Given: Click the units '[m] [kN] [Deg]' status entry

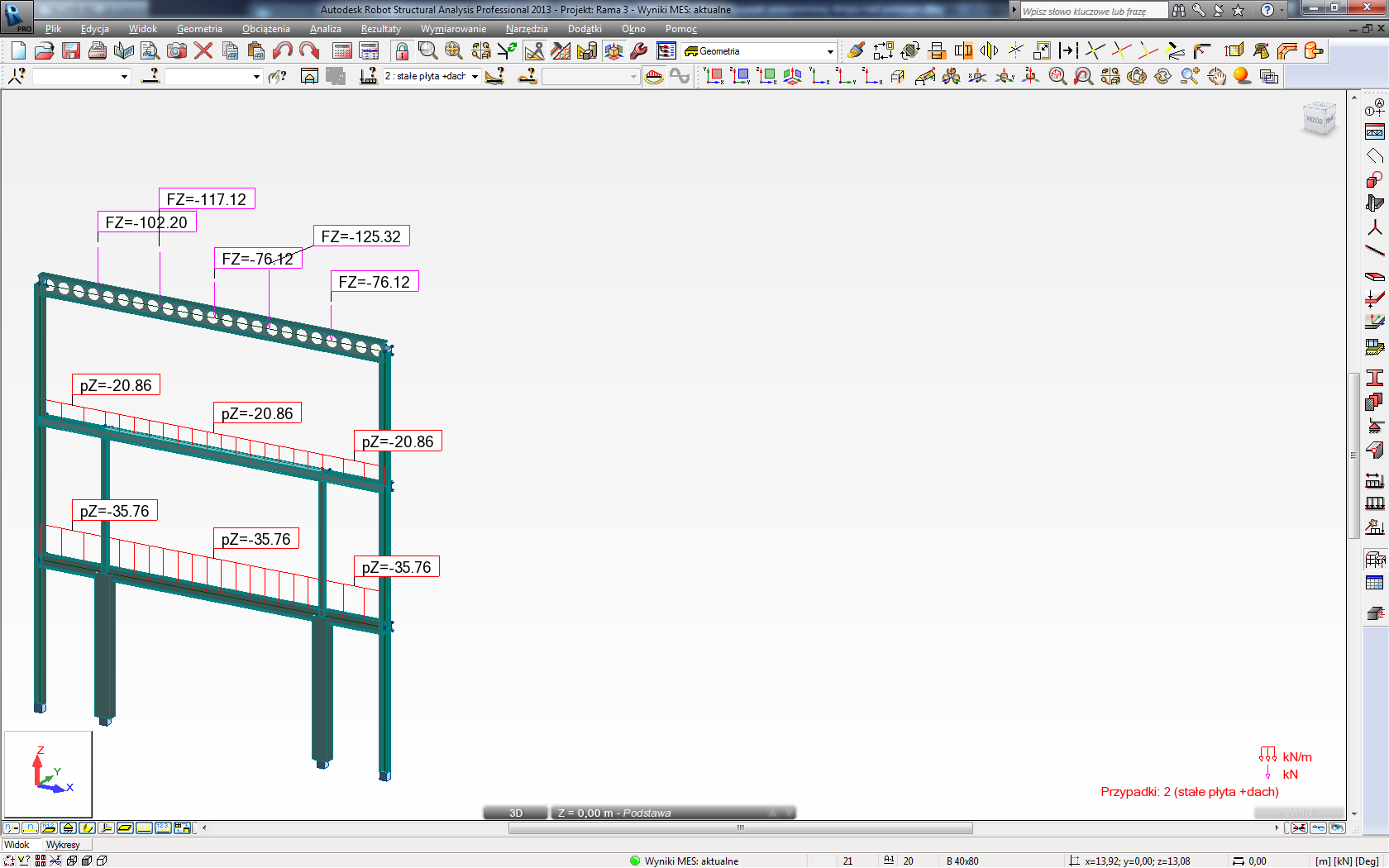Looking at the screenshot, I should click(x=1347, y=861).
